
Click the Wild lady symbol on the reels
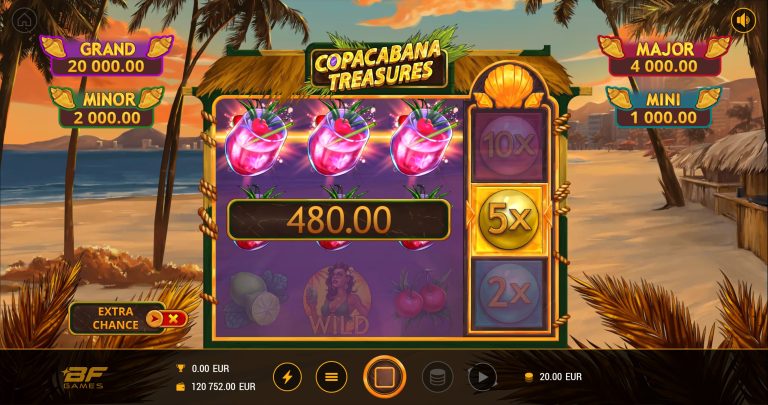tap(337, 299)
